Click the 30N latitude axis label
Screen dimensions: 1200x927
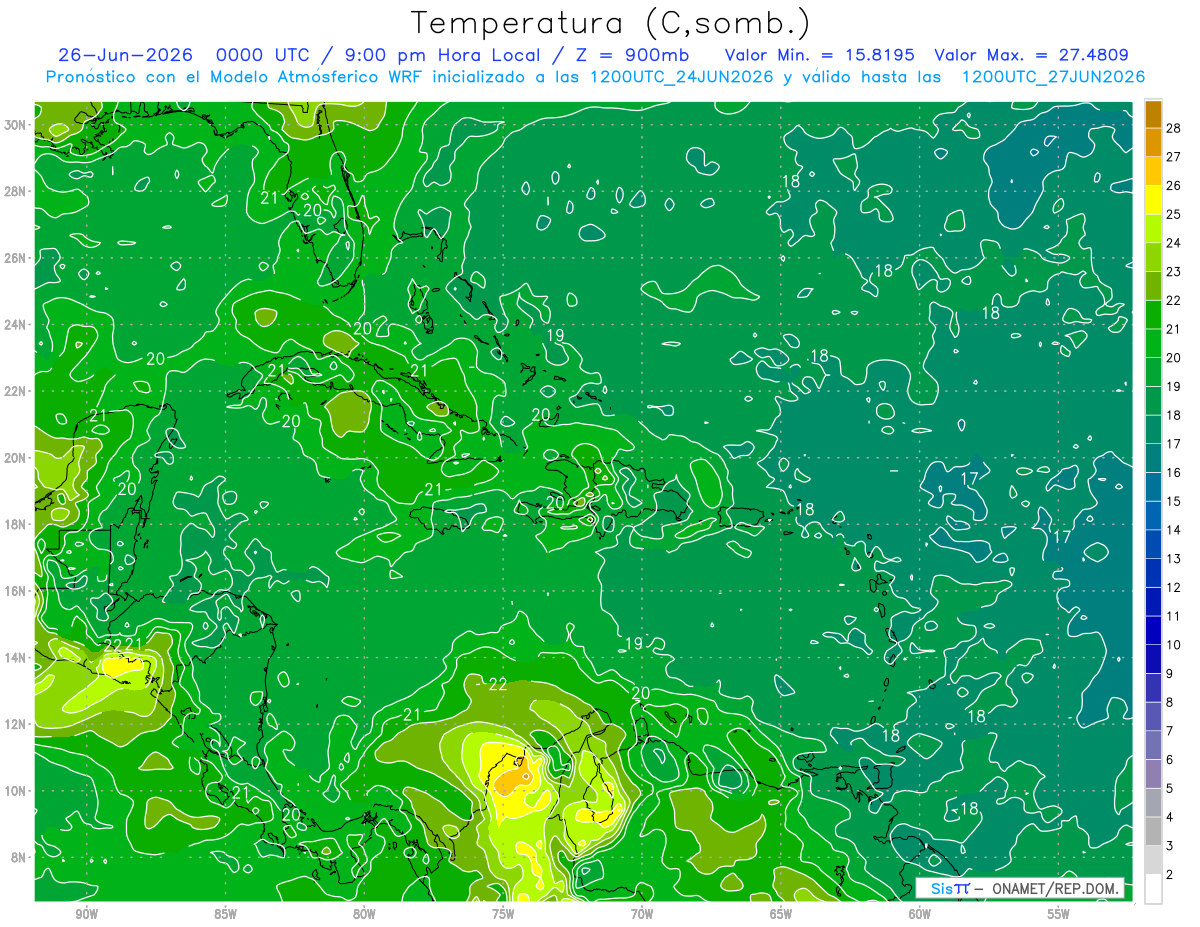pyautogui.click(x=16, y=125)
